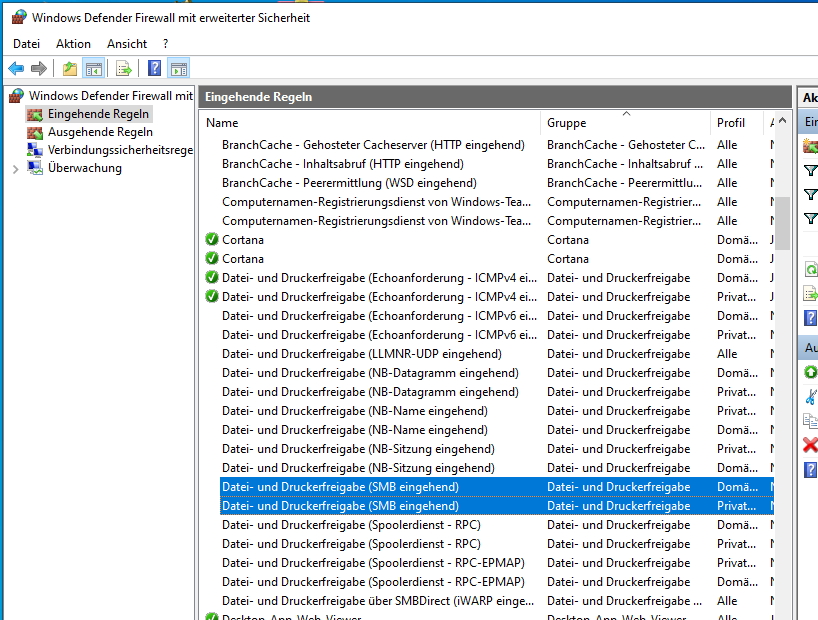The height and width of the screenshot is (620, 818).
Task: Select NB-Sitzung eingehend rule with Privat... profile
Action: point(358,449)
